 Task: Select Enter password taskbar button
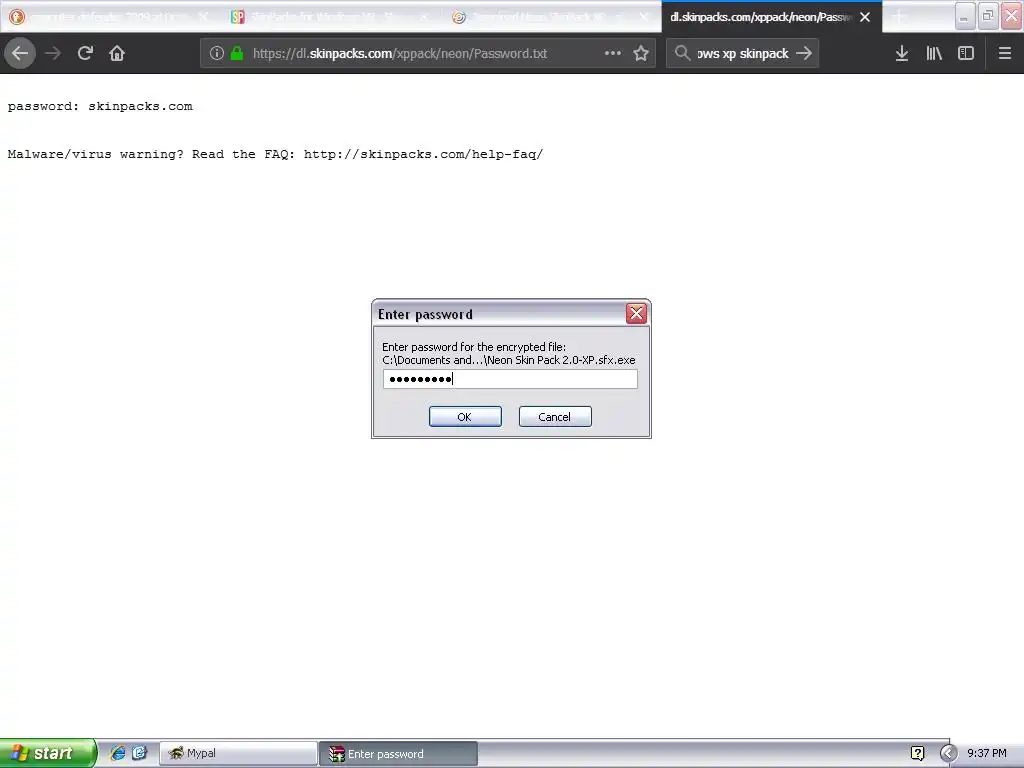tap(398, 754)
